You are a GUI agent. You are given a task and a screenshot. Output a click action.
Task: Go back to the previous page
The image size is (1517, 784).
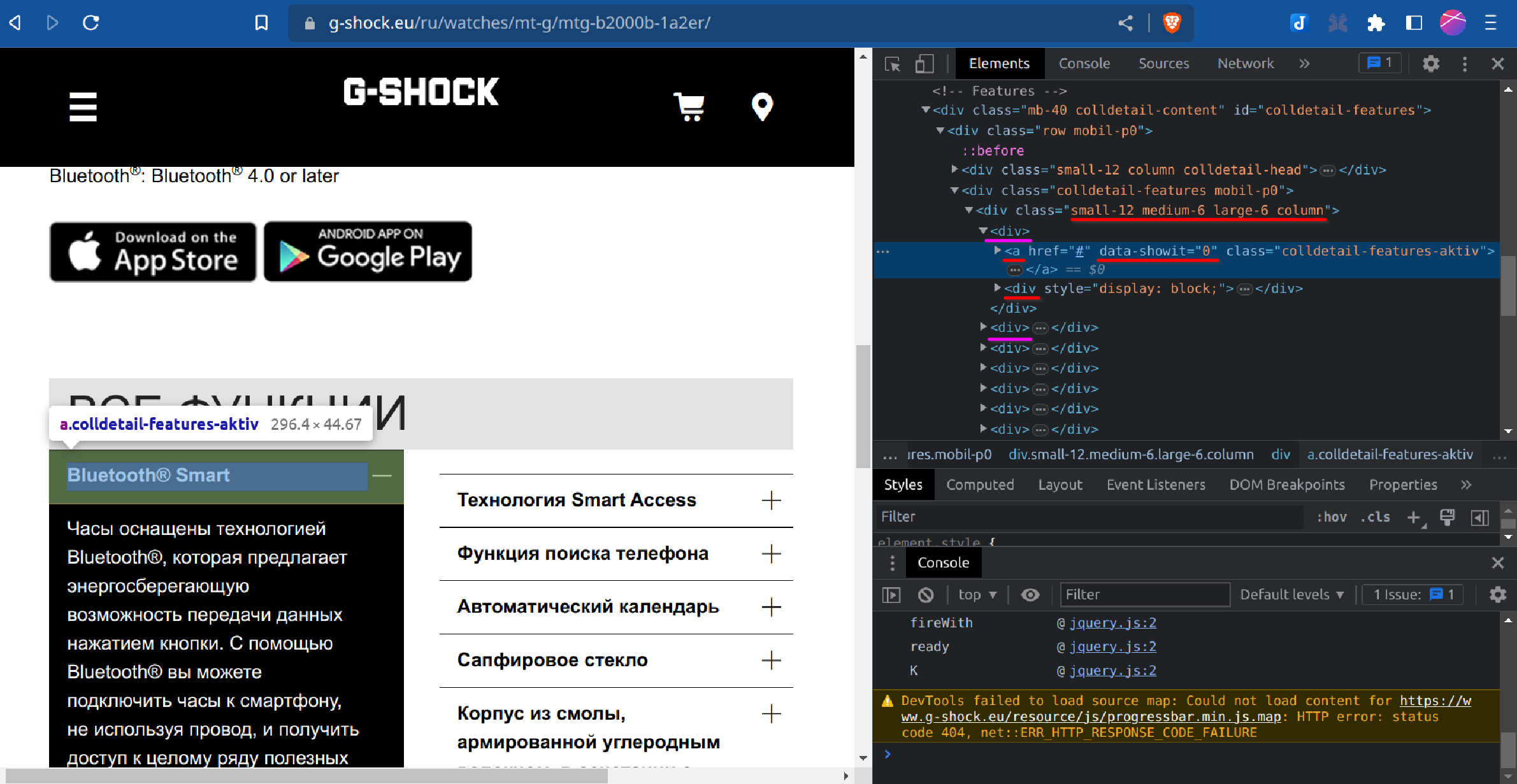(x=15, y=23)
